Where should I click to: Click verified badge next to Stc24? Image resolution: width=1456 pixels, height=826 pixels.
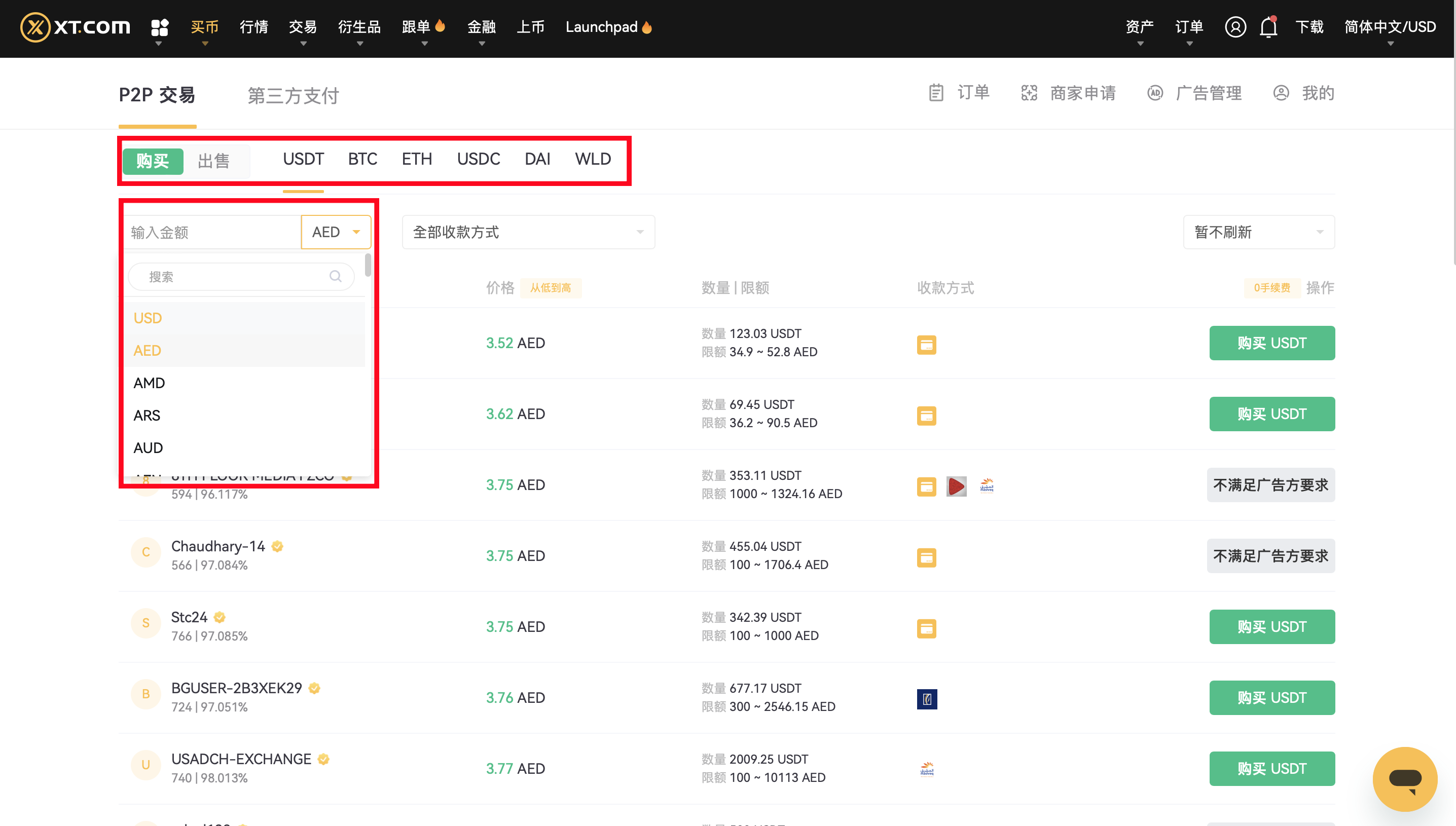[x=220, y=617]
